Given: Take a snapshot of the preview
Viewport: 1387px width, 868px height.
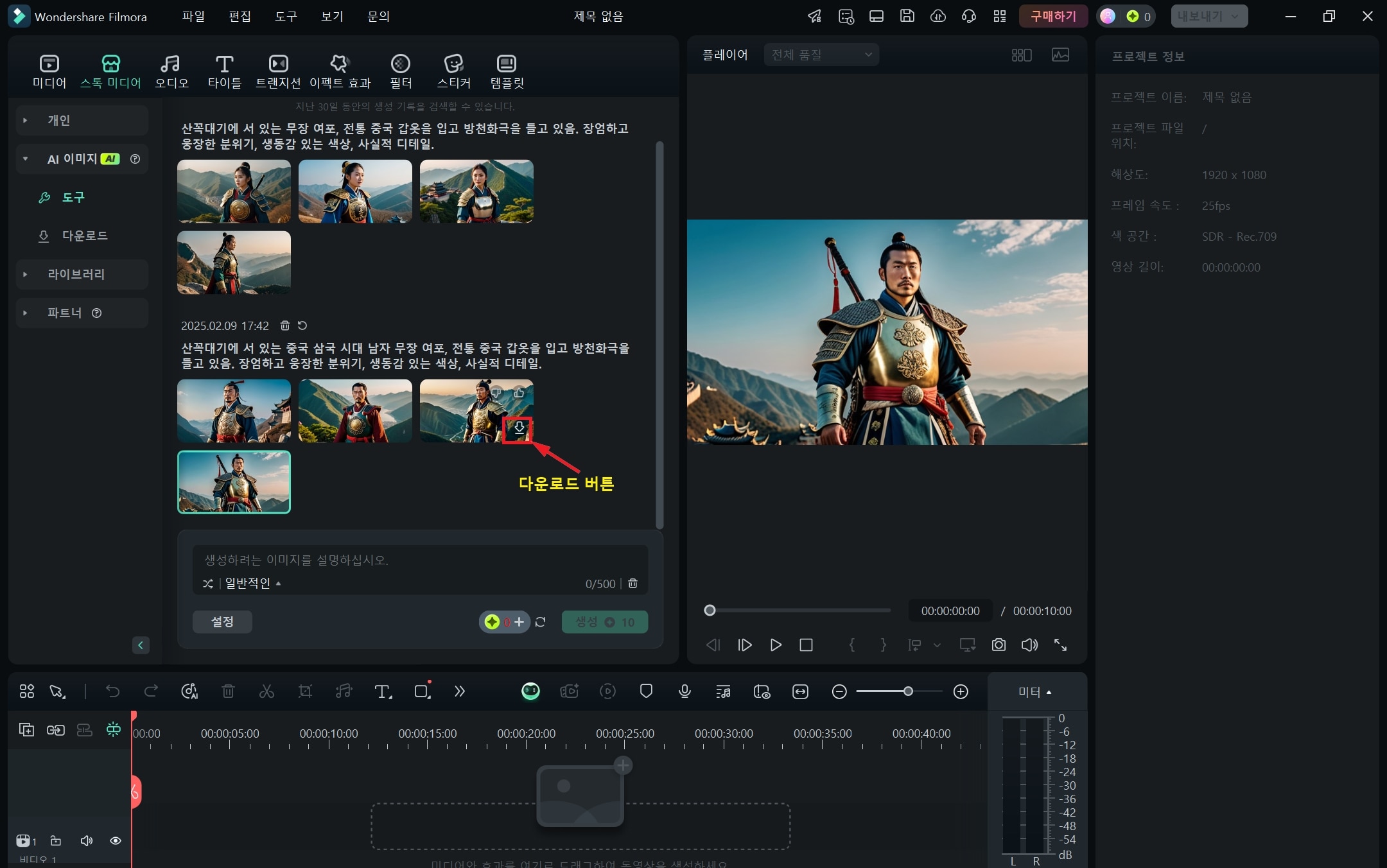Looking at the screenshot, I should (x=999, y=645).
